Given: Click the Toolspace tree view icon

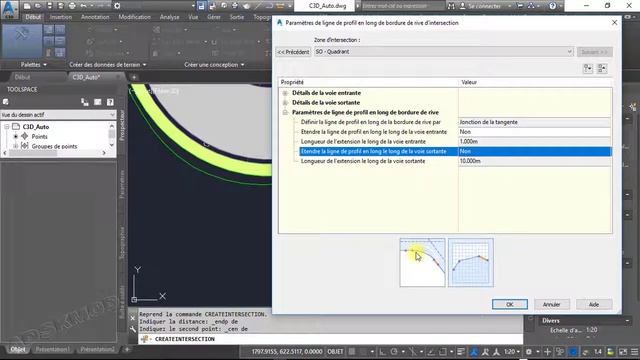Looking at the screenshot, I should tap(84, 102).
